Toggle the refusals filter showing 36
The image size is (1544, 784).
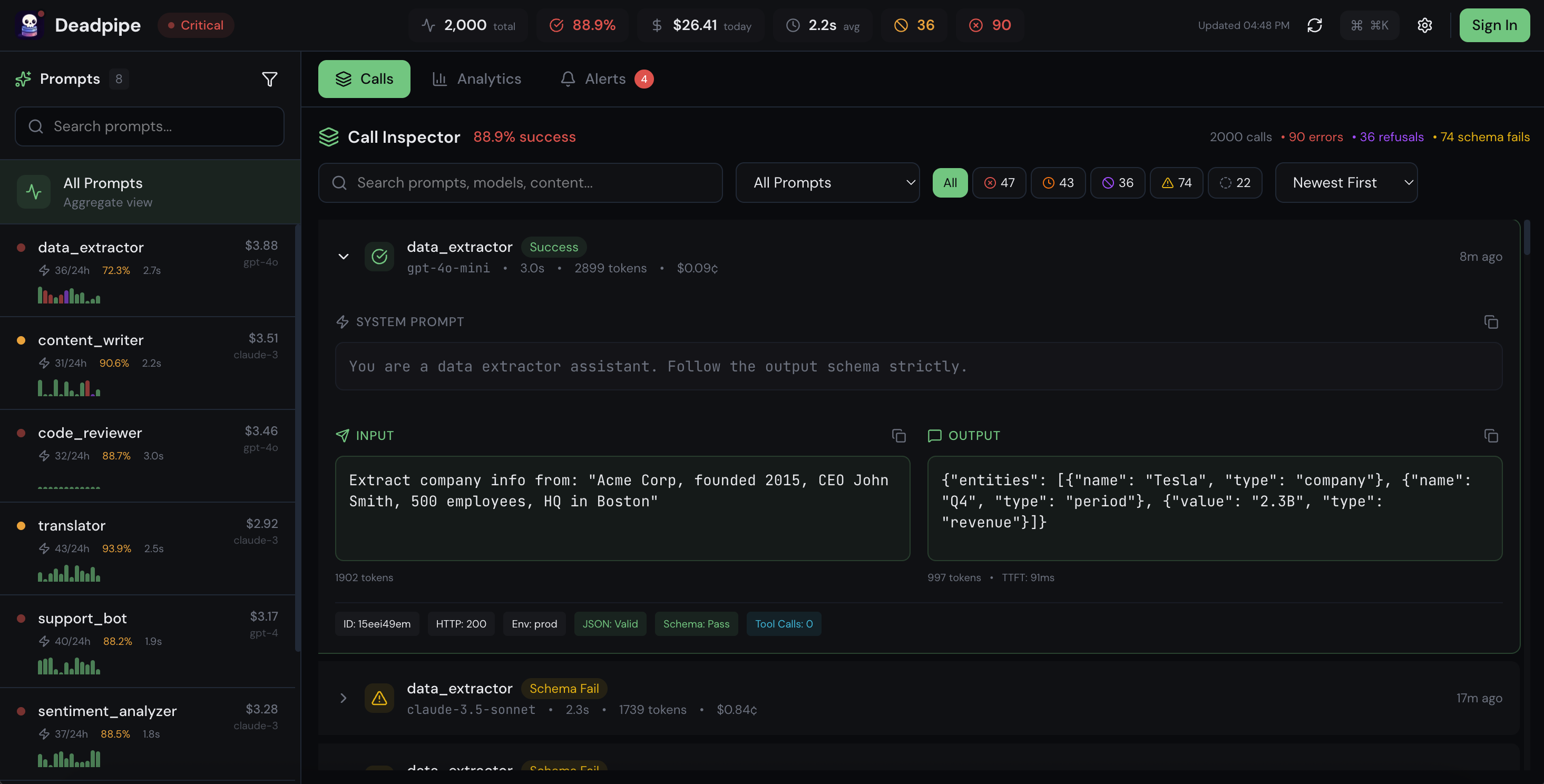tap(1117, 183)
